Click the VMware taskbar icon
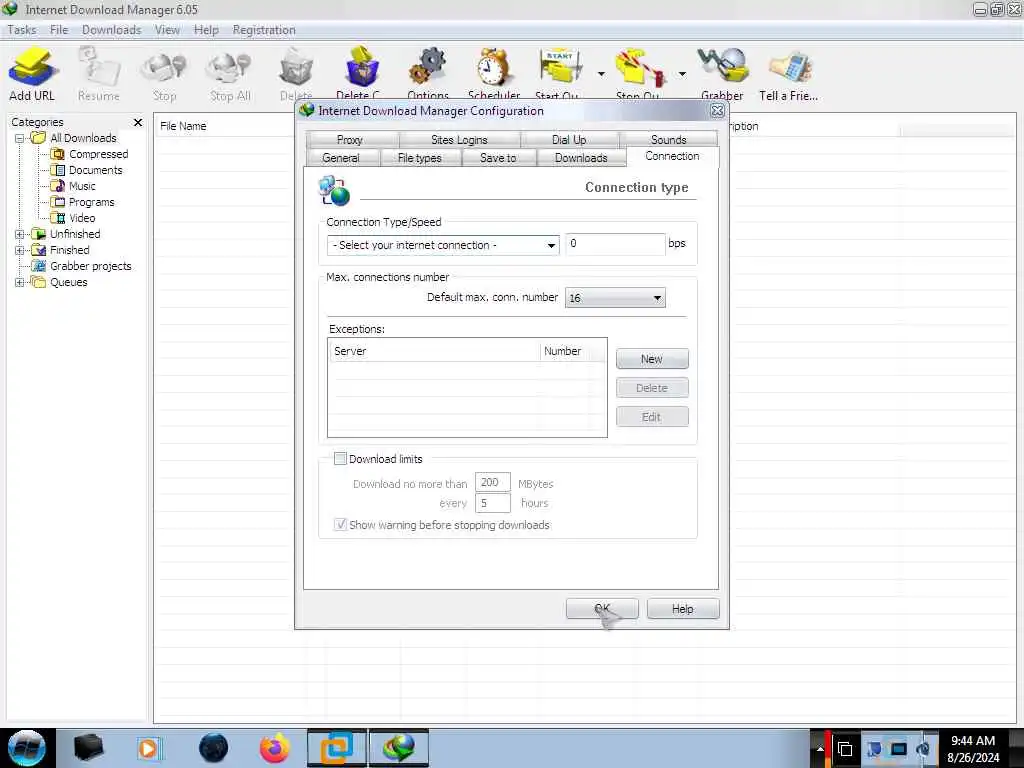1024x768 pixels. coord(336,748)
